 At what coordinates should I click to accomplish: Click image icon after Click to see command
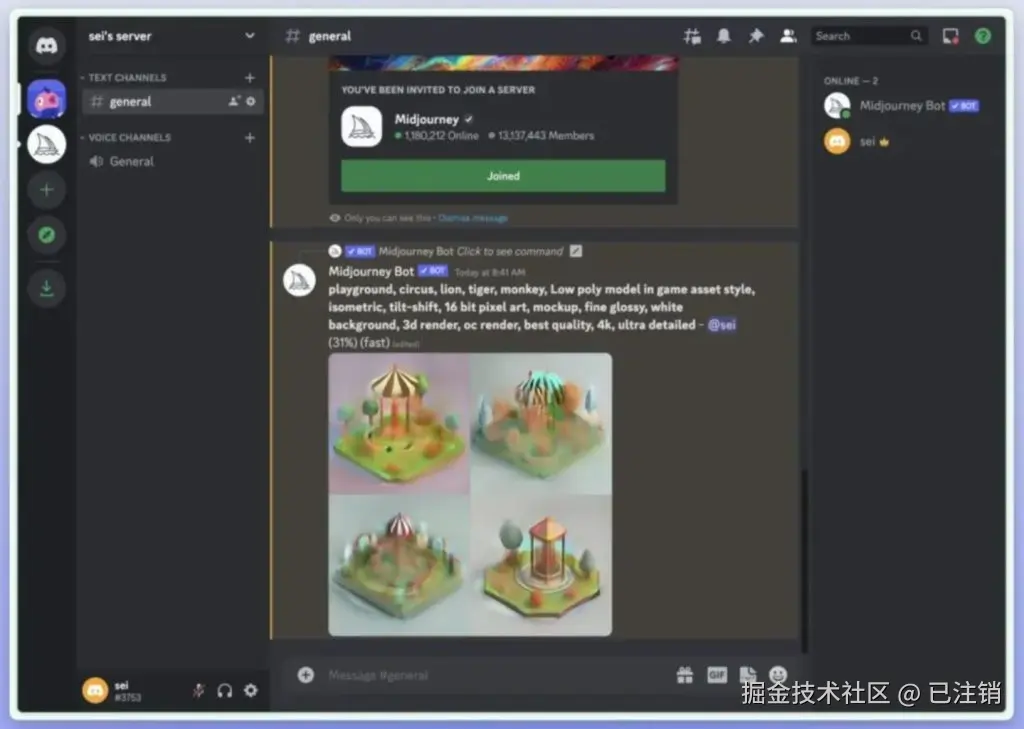pos(575,251)
